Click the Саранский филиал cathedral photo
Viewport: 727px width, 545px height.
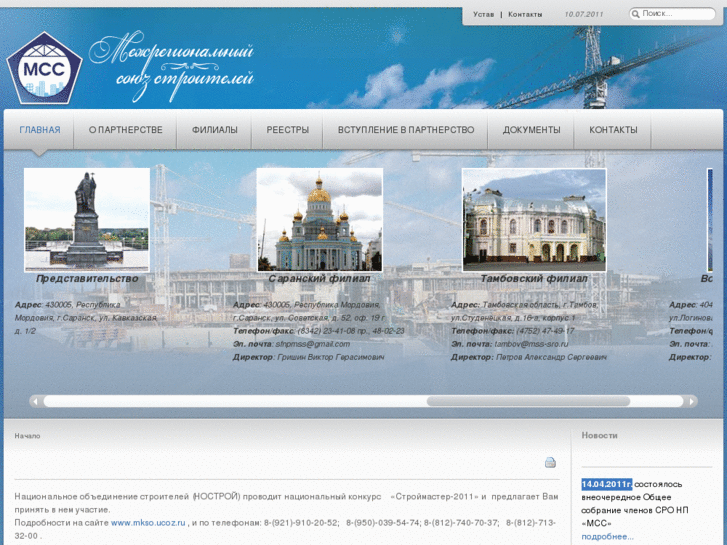pos(320,220)
